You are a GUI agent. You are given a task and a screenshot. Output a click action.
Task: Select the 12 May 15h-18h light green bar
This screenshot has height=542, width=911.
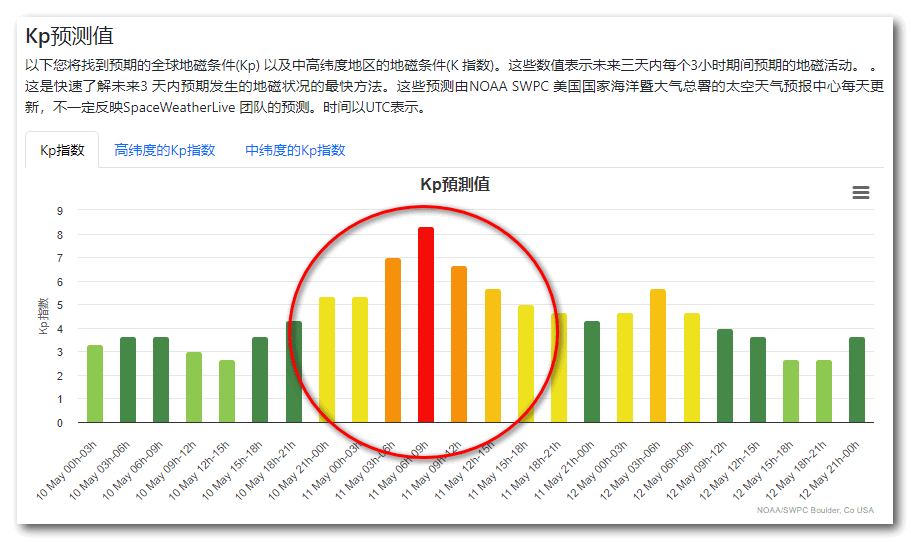point(790,391)
